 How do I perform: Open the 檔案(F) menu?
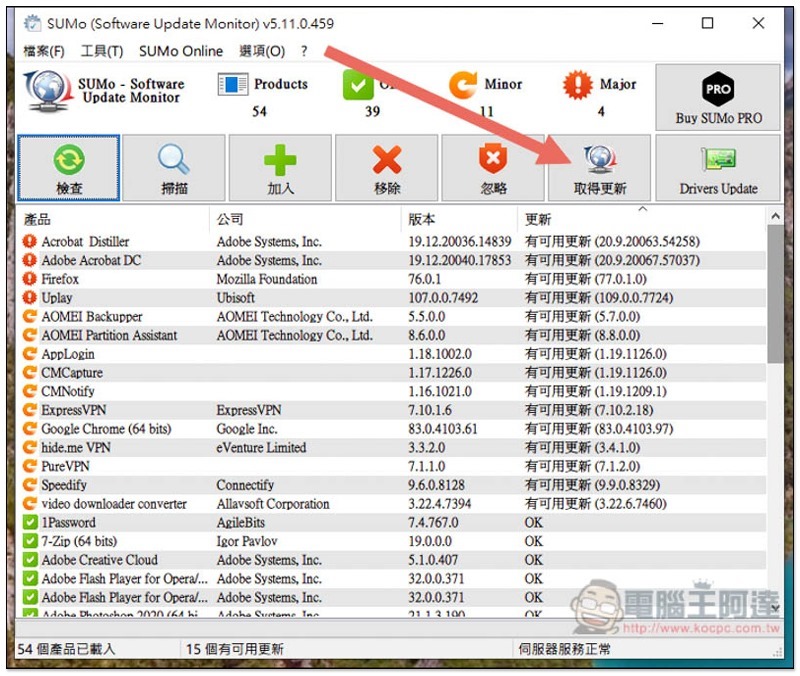click(44, 51)
